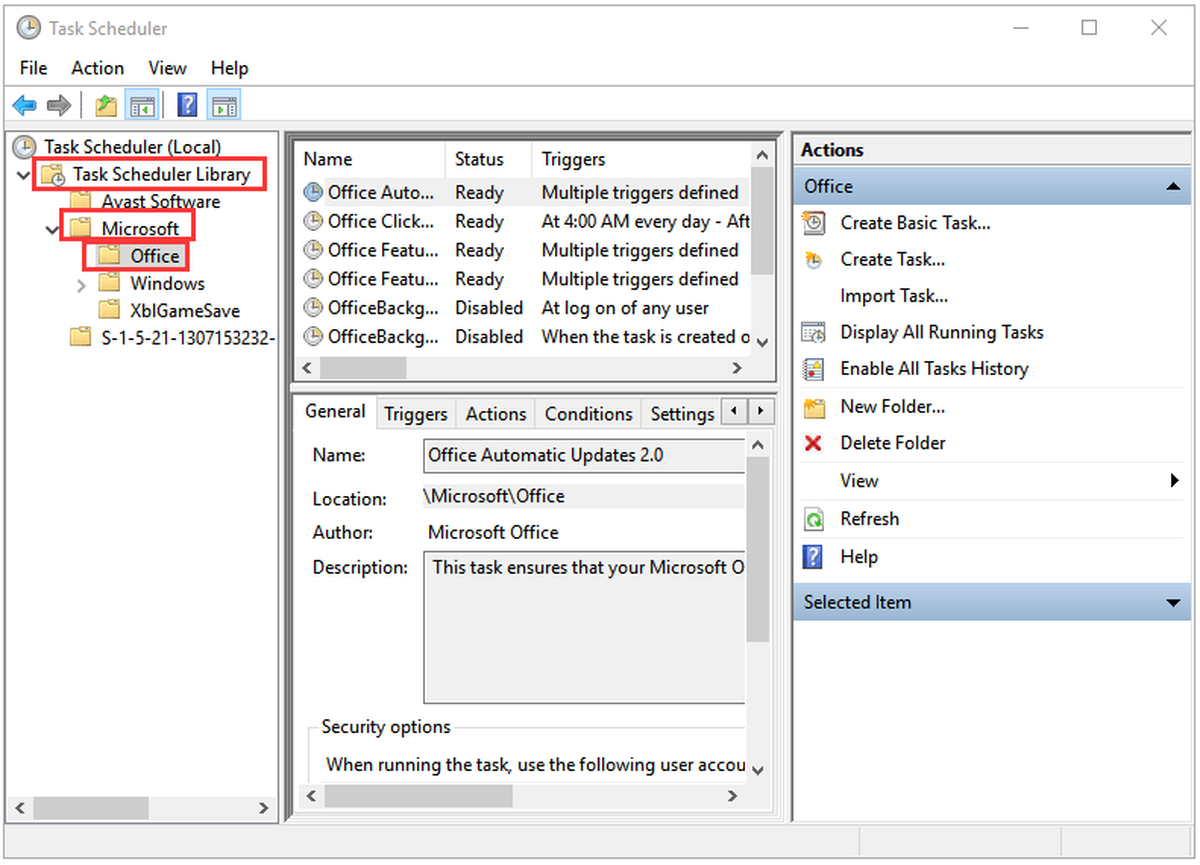Click the Forward arrow toolbar icon
This screenshot has width=1200, height=865.
pos(59,105)
